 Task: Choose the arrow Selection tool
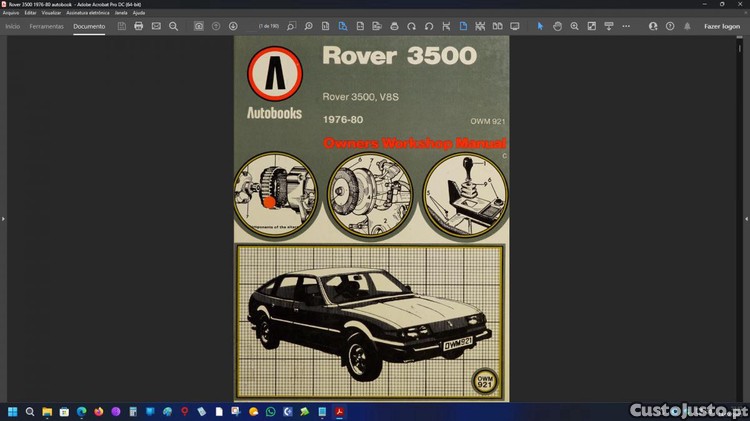(x=540, y=26)
